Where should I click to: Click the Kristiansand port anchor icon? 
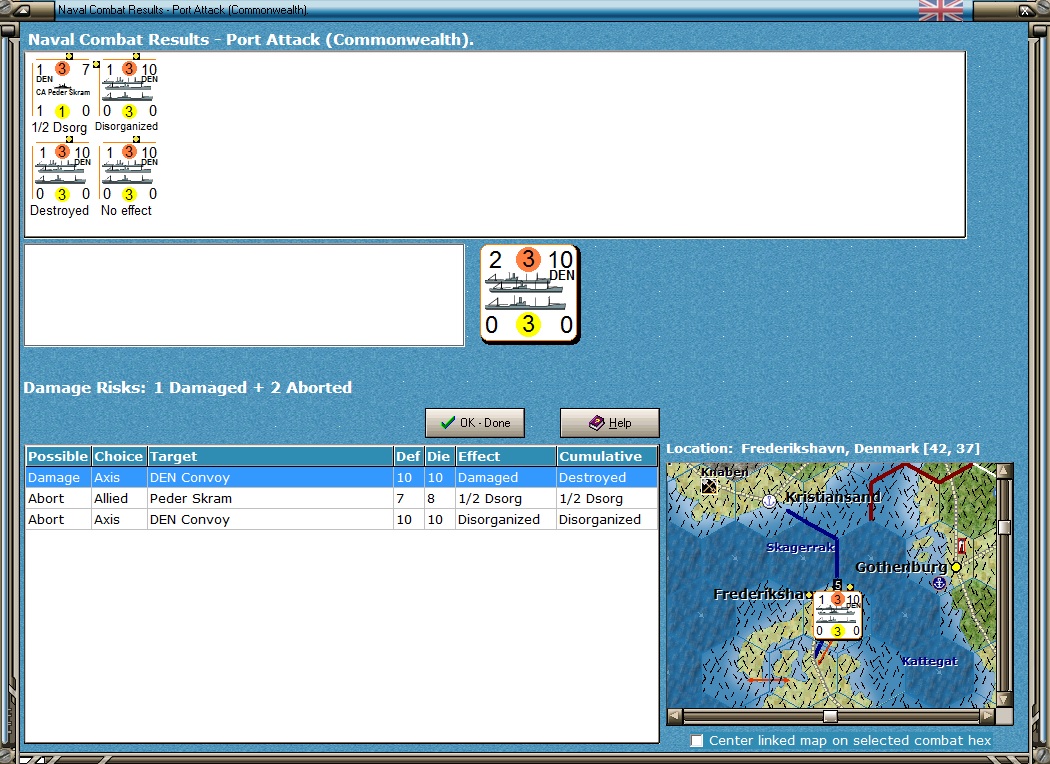point(769,500)
